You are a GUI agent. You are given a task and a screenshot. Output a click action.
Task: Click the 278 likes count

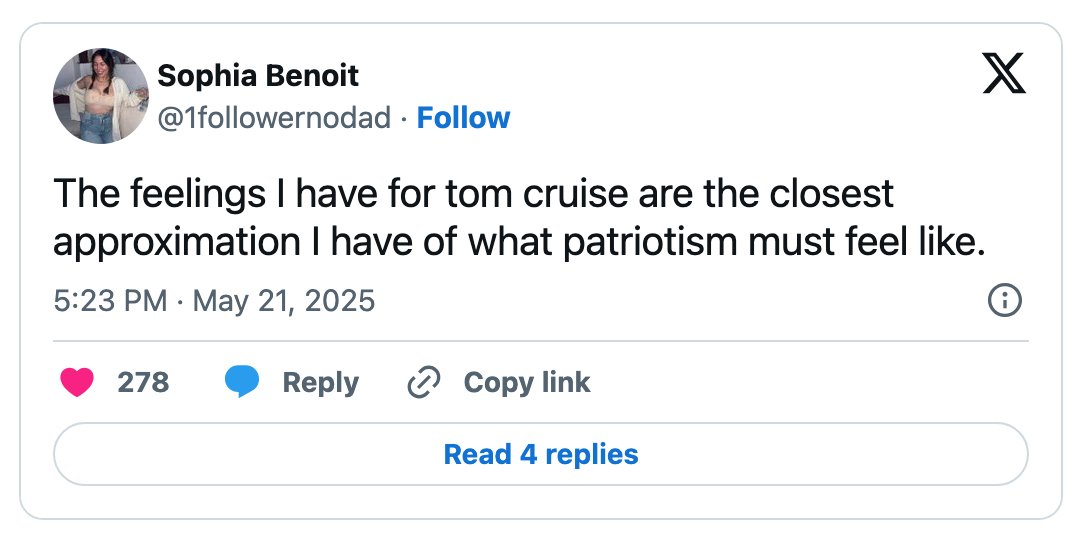143,382
